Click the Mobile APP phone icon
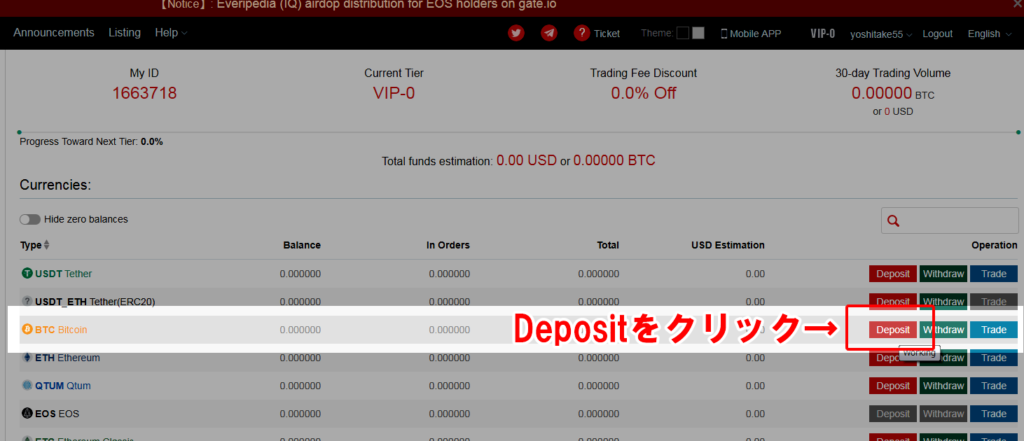The image size is (1024, 441). click(x=724, y=34)
